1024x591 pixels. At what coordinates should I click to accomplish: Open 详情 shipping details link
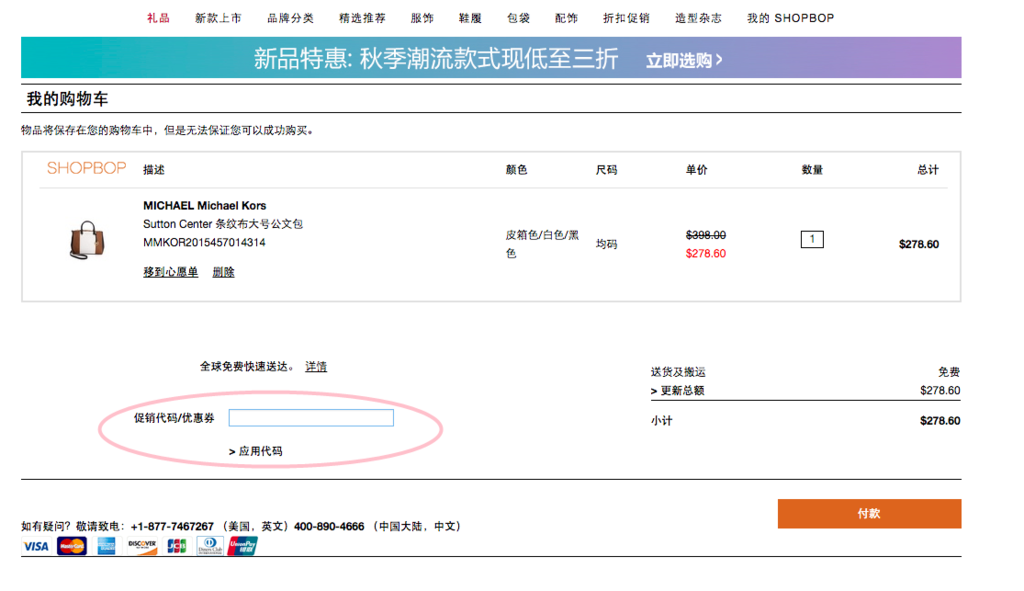[316, 366]
